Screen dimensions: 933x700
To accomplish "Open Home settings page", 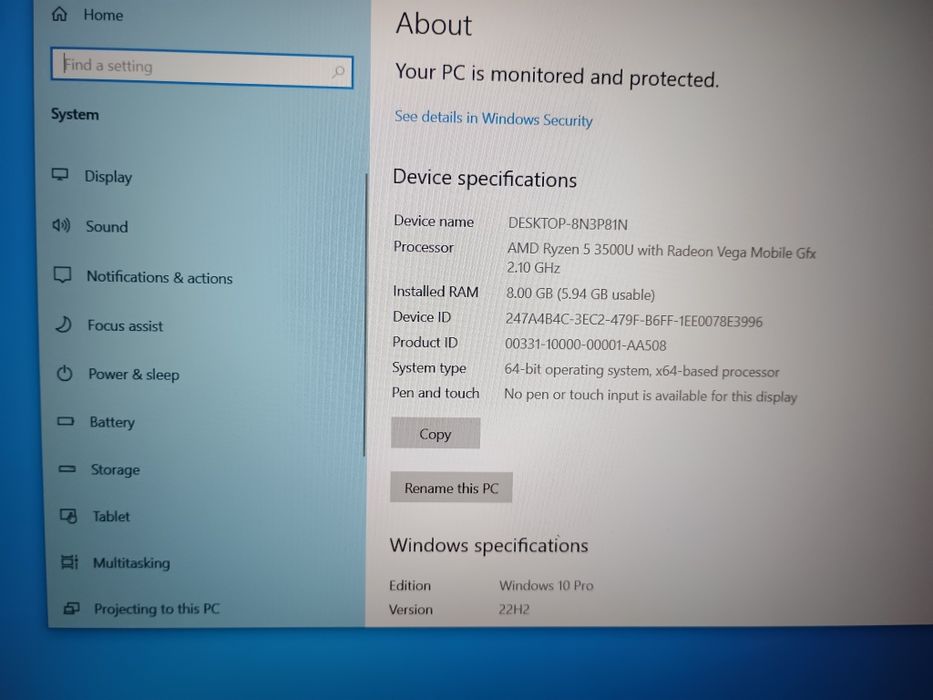I will (x=103, y=15).
